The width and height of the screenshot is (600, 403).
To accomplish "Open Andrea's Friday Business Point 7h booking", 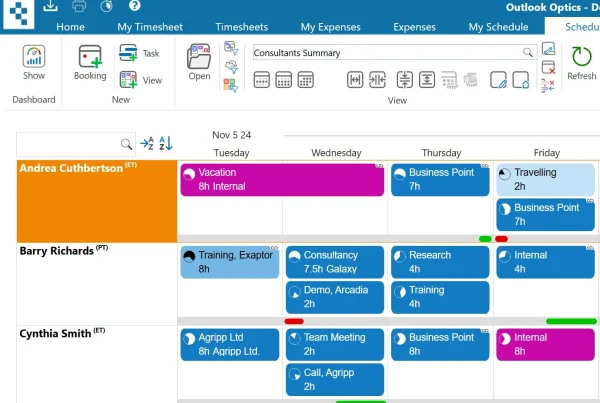I will coord(546,214).
